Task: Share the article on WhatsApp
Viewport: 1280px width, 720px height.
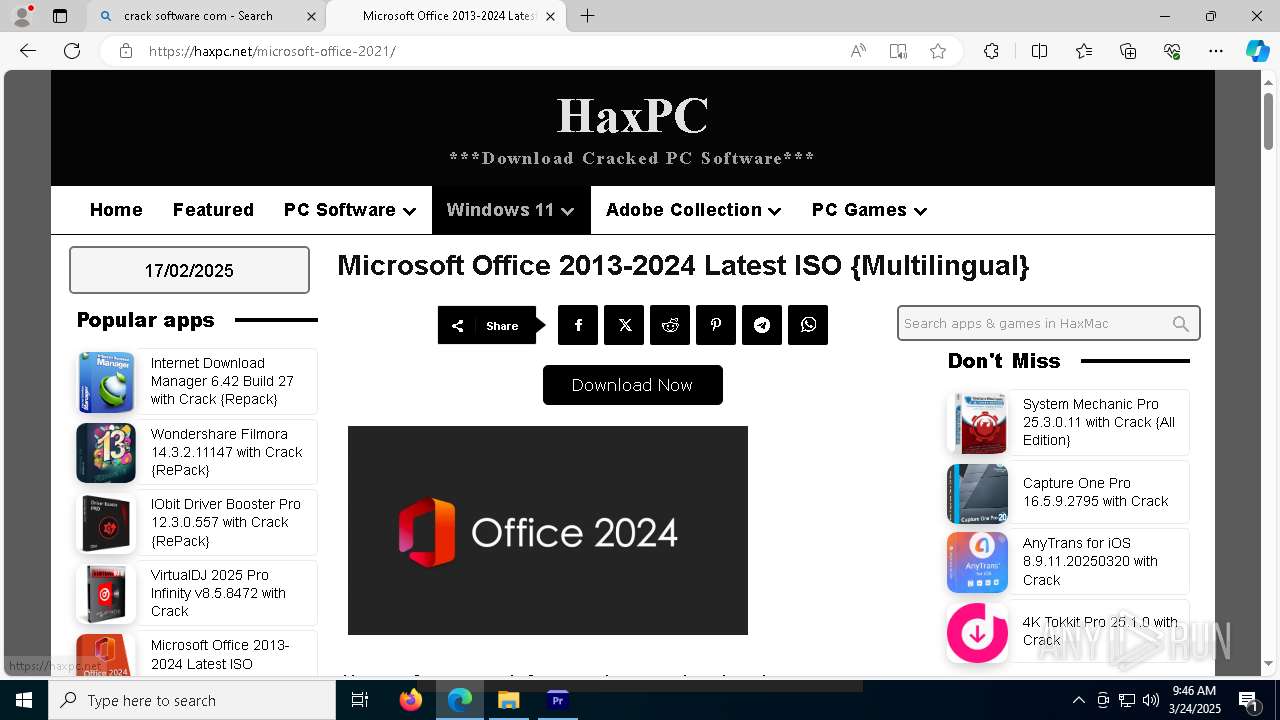Action: (808, 325)
